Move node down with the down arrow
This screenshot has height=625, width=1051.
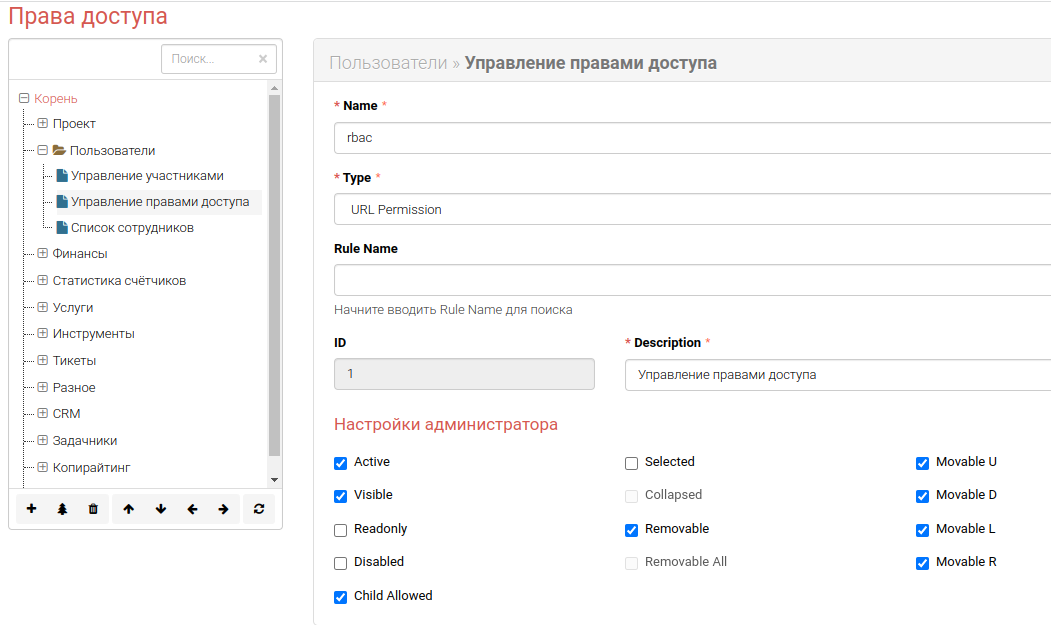click(x=160, y=509)
